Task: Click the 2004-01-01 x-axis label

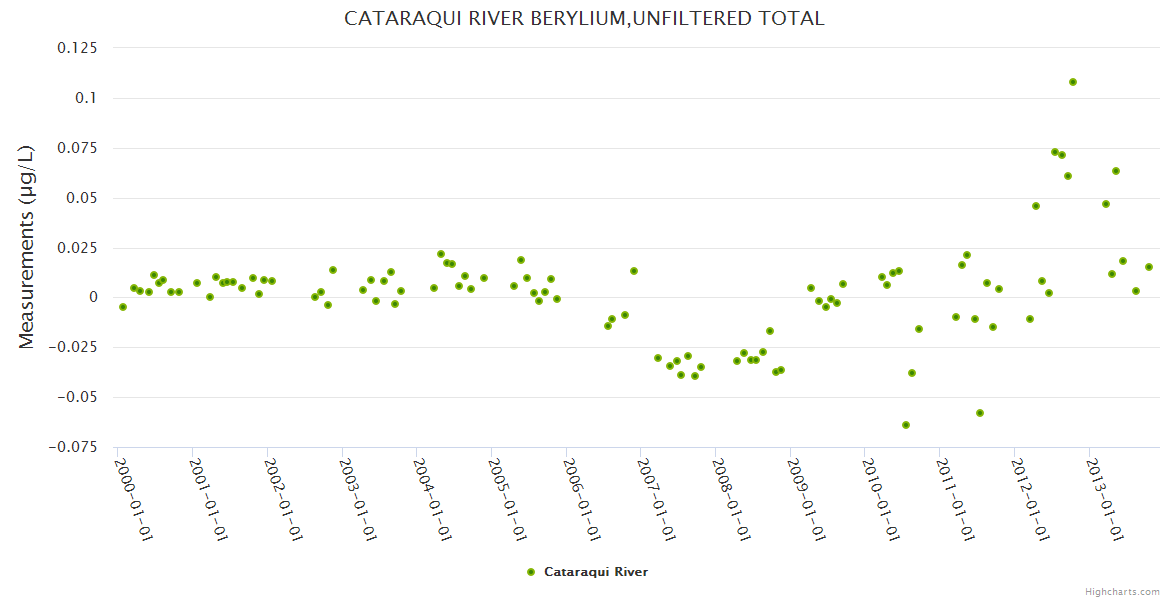Action: 433,499
